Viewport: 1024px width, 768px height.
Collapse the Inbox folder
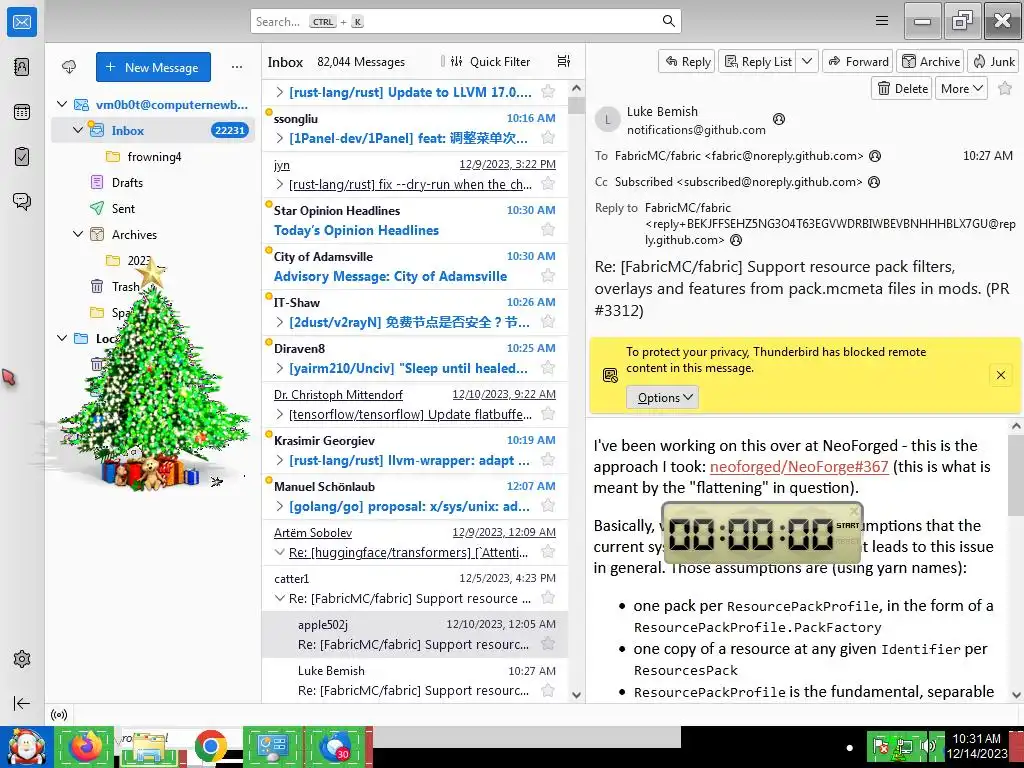78,130
